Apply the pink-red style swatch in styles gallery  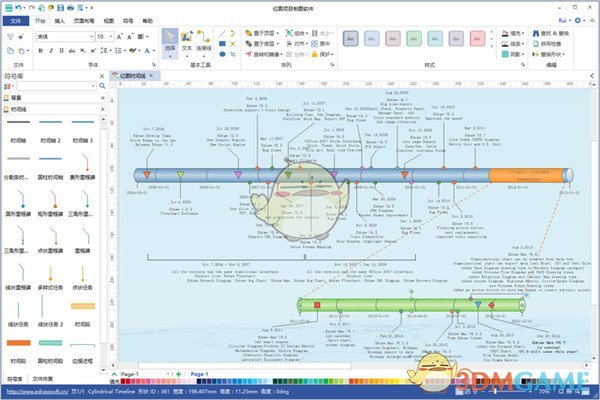tap(477, 39)
